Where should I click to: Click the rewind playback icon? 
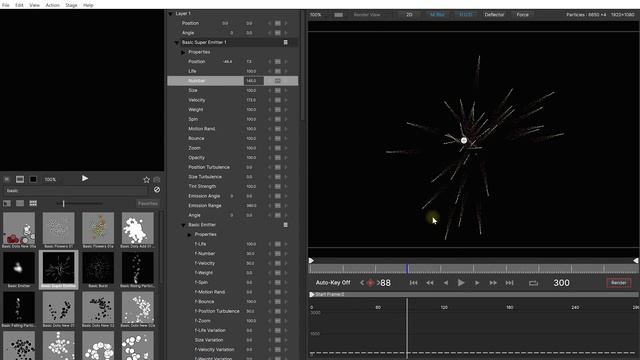point(430,283)
